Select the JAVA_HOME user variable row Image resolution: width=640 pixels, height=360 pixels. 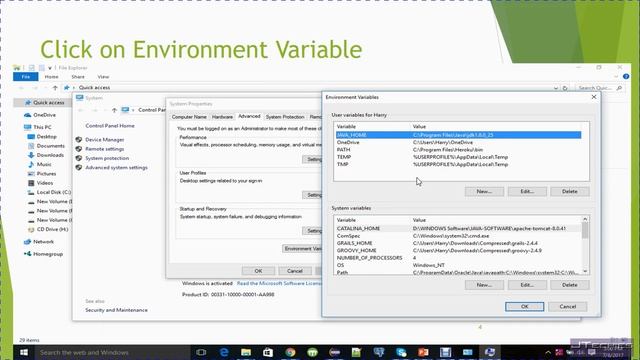(x=458, y=135)
